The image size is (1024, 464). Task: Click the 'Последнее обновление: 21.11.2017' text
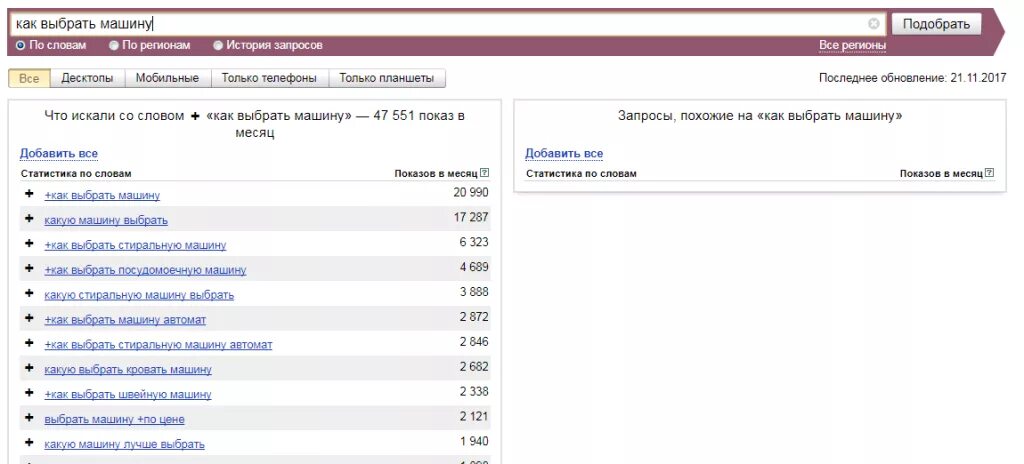[913, 78]
